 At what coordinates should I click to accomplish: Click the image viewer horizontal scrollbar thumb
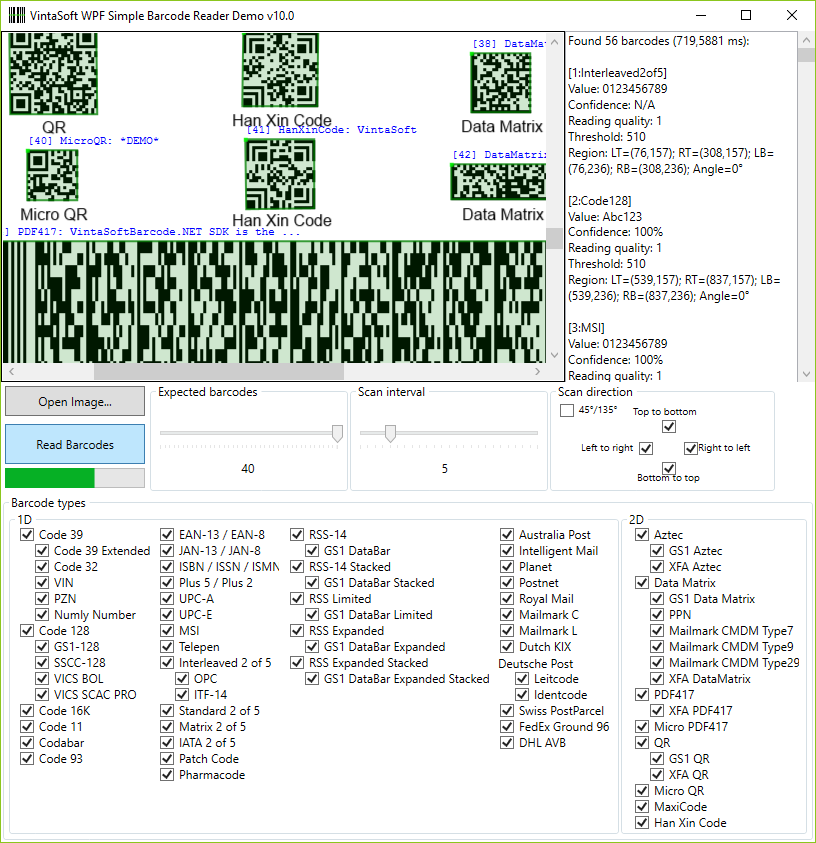pyautogui.click(x=219, y=372)
